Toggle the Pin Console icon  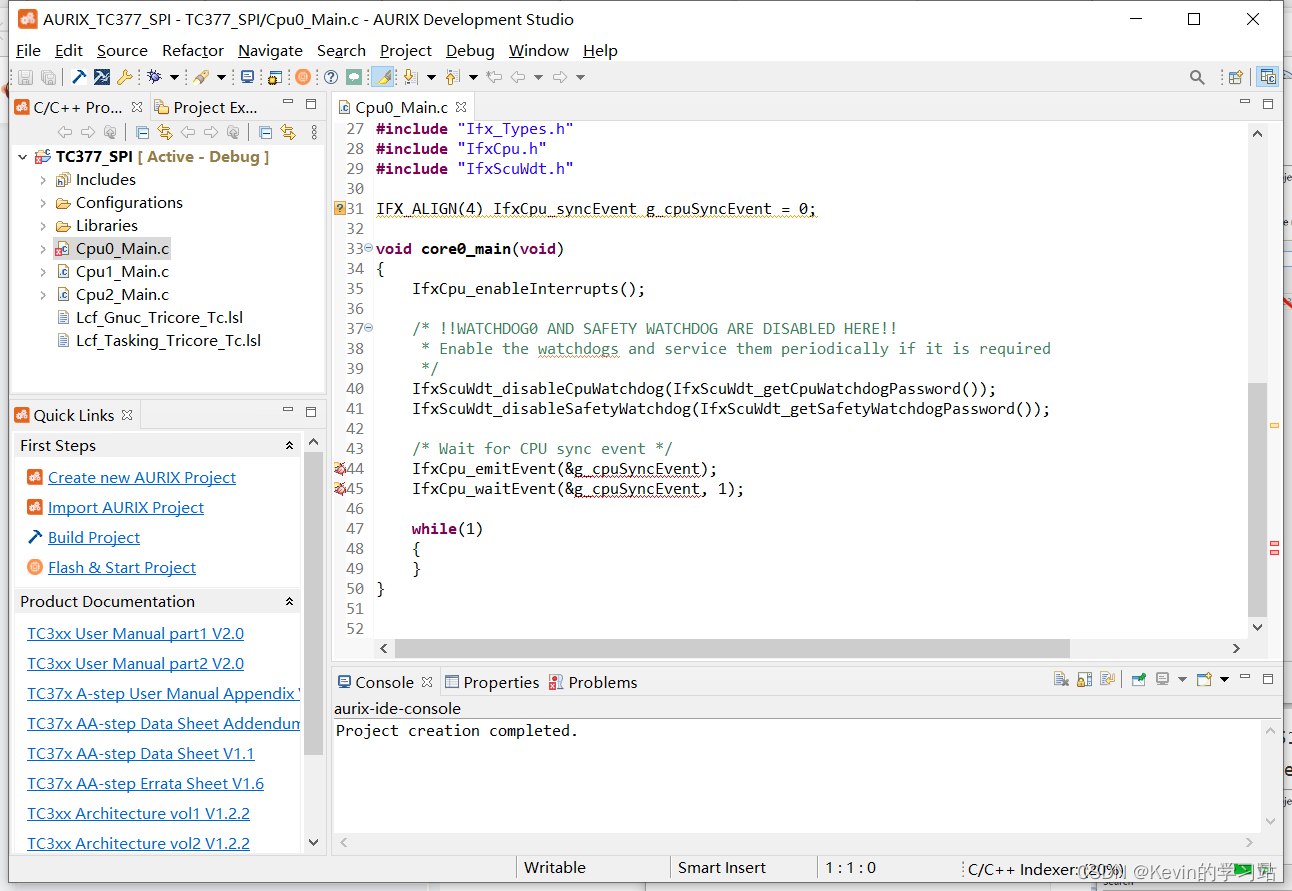click(x=1138, y=680)
